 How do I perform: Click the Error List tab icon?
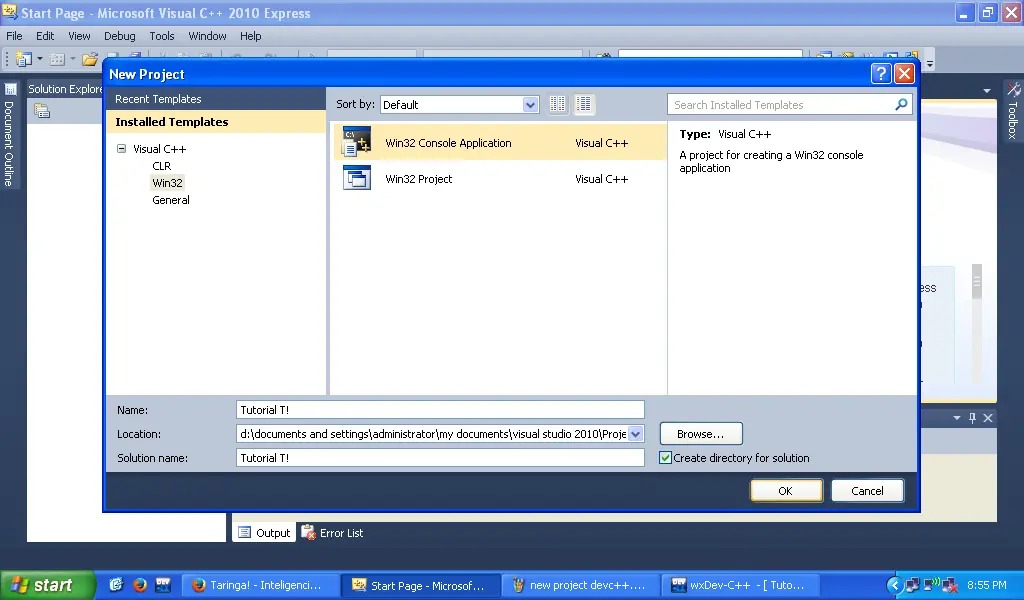(x=308, y=533)
